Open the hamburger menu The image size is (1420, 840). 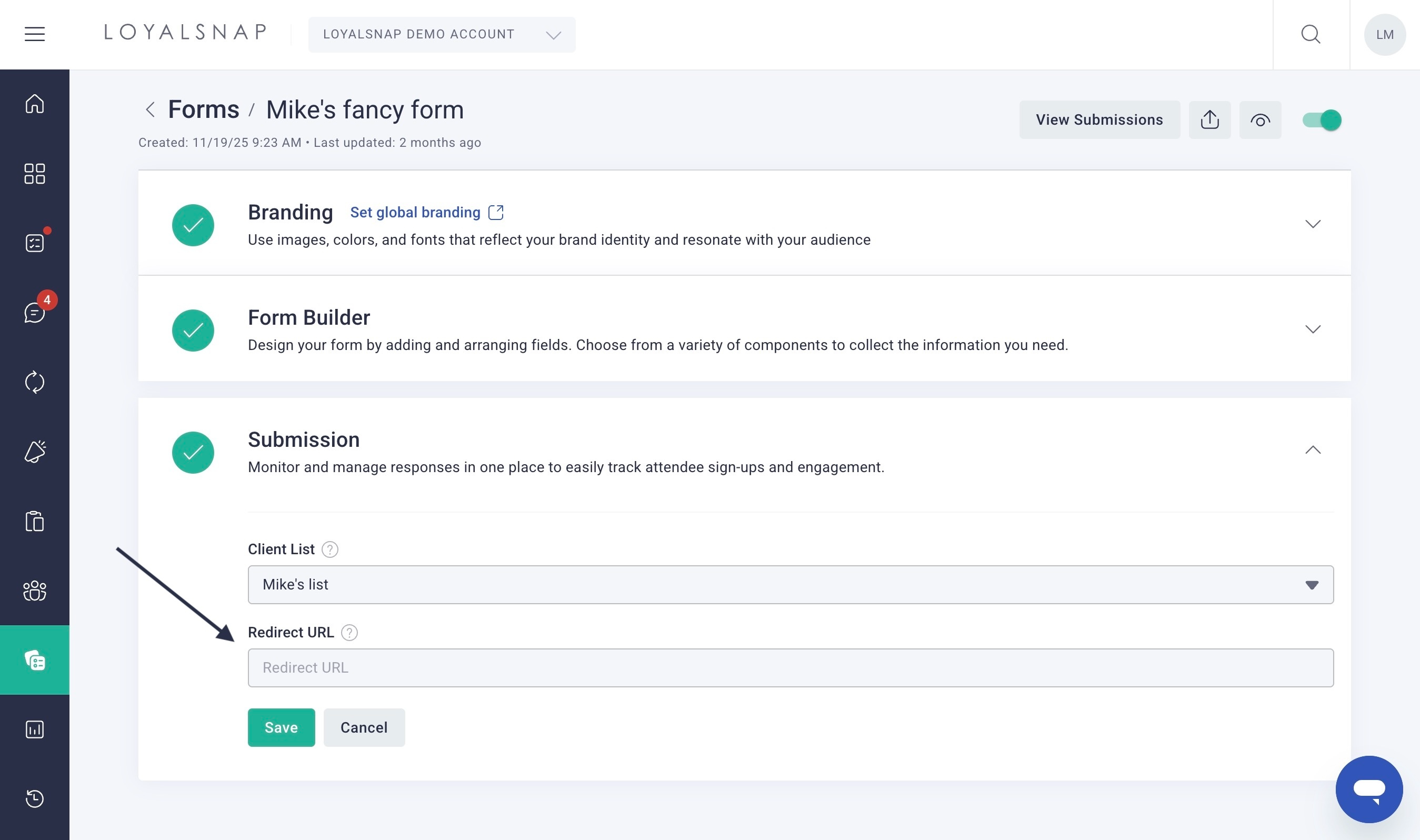(x=35, y=35)
